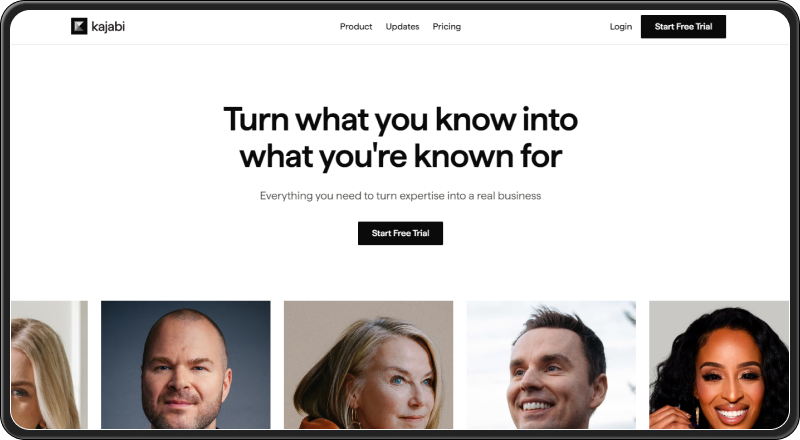Select the bald bearded man's photo

point(186,364)
